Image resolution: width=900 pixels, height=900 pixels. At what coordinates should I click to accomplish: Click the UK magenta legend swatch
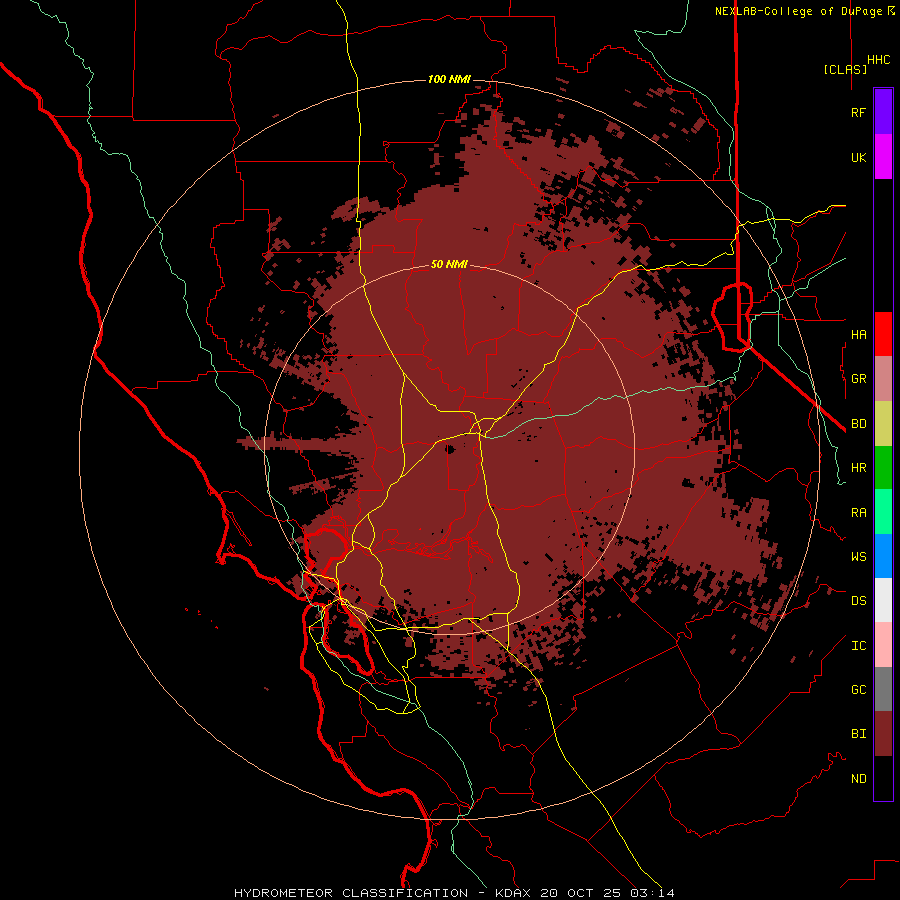[883, 157]
